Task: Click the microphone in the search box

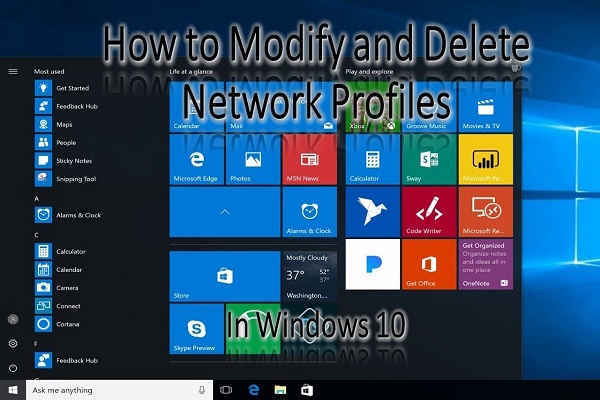Action: tap(202, 390)
